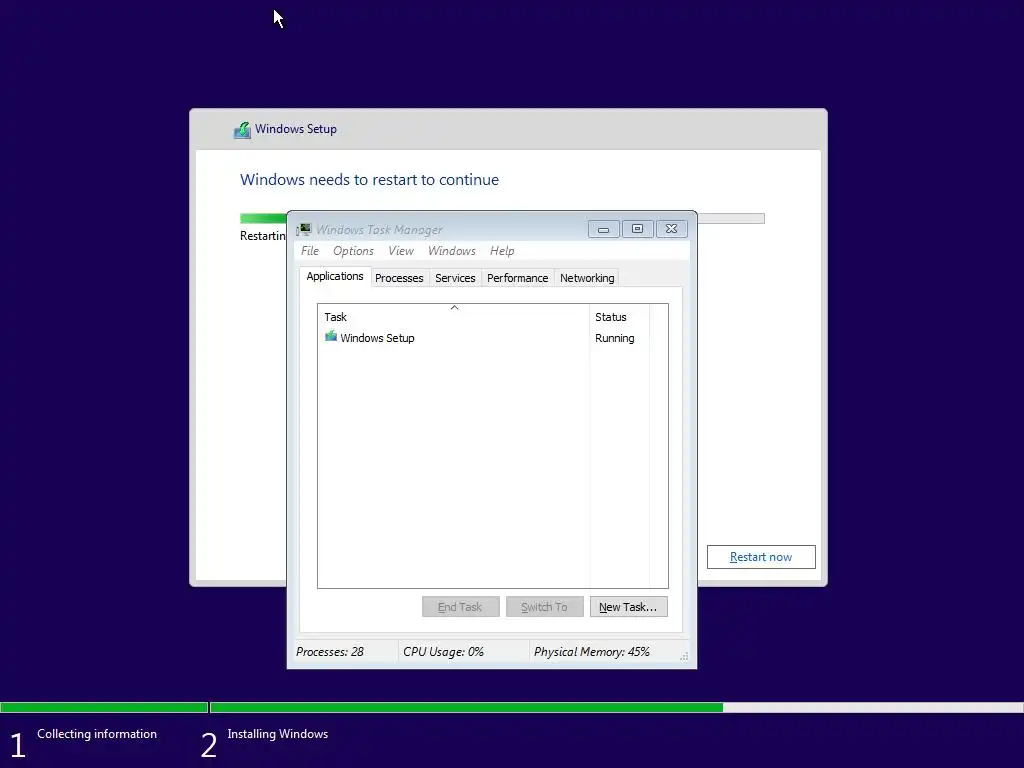Image resolution: width=1024 pixels, height=768 pixels.
Task: Sort by the Status column header
Action: (620, 317)
